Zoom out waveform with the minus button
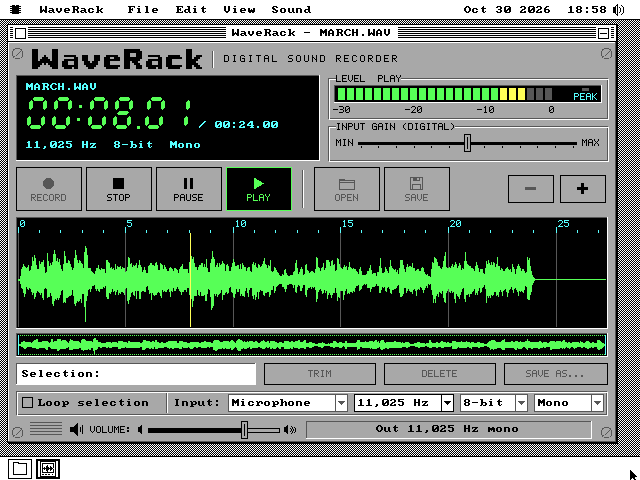 [x=531, y=189]
